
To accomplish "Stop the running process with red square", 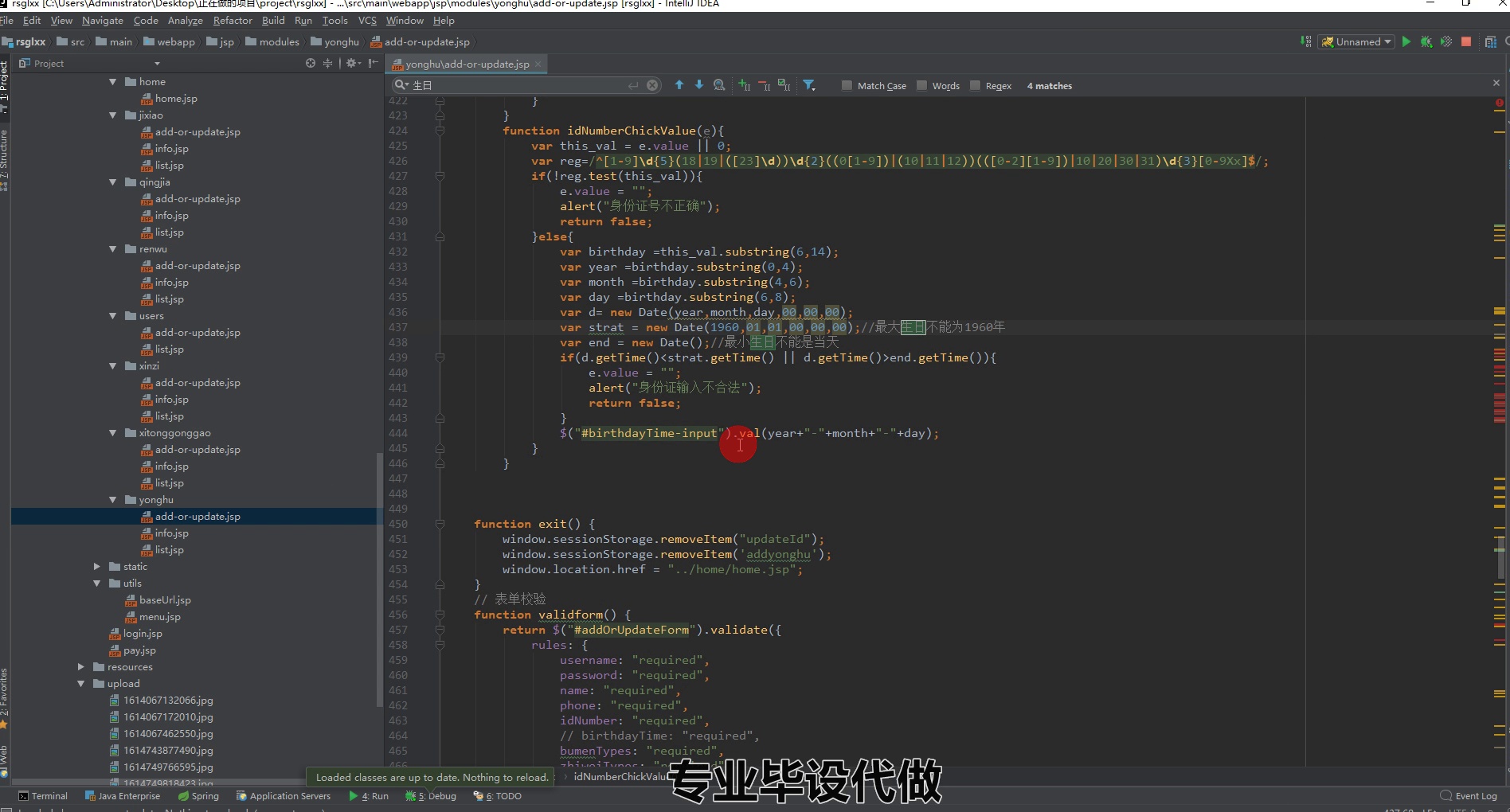I will click(x=1466, y=41).
